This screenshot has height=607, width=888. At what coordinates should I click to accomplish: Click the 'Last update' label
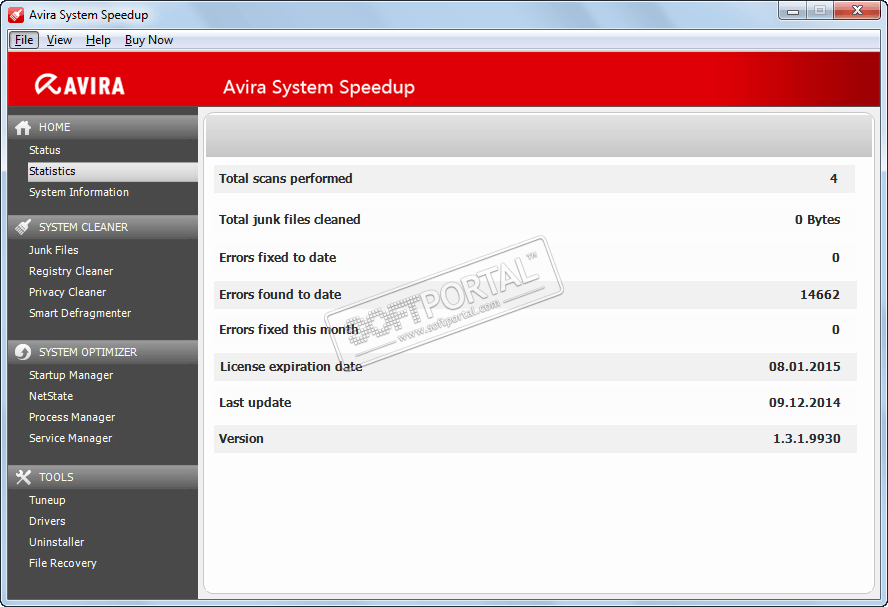point(255,403)
